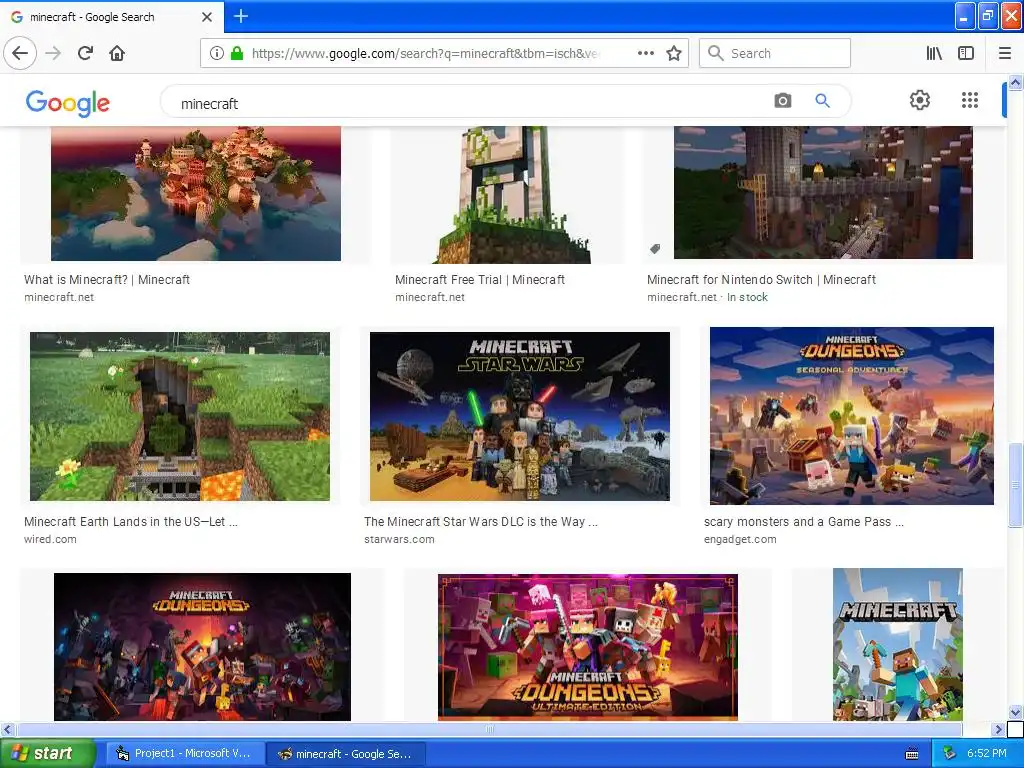The height and width of the screenshot is (768, 1024).
Task: Open the What is Minecraft? thumbnail
Action: click(196, 193)
